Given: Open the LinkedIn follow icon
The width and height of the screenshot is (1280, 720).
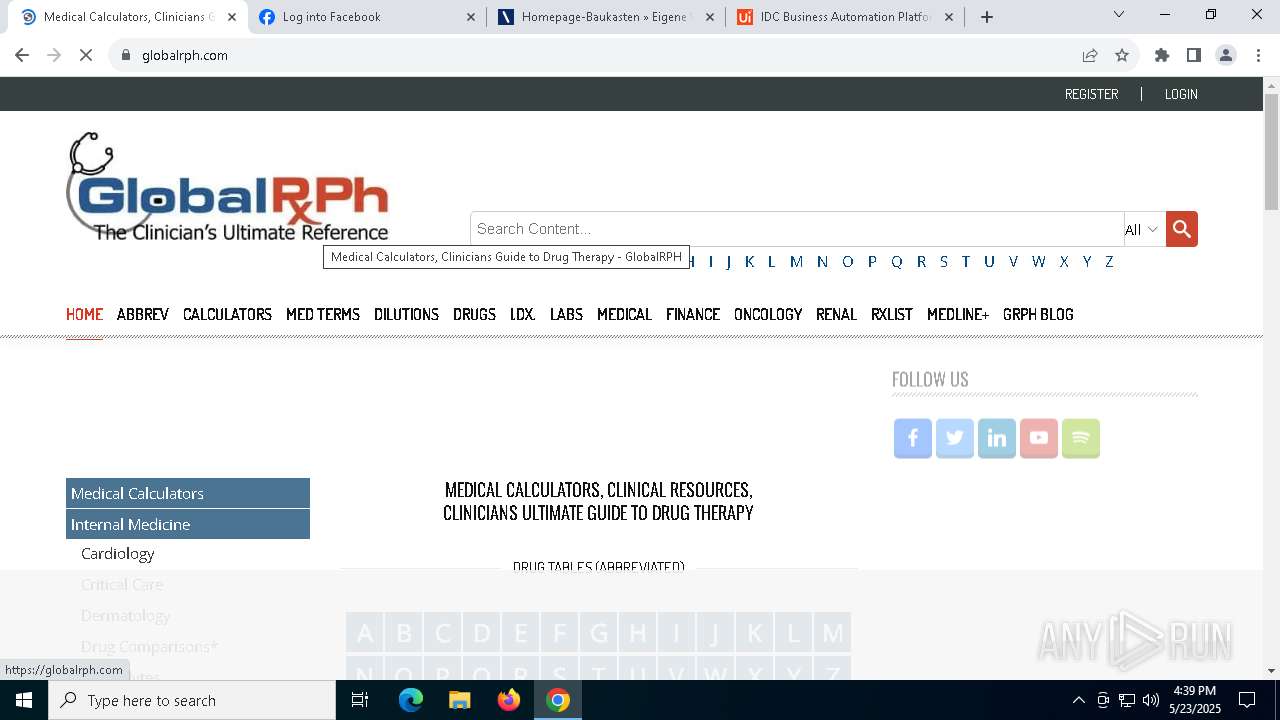Looking at the screenshot, I should pos(997,438).
